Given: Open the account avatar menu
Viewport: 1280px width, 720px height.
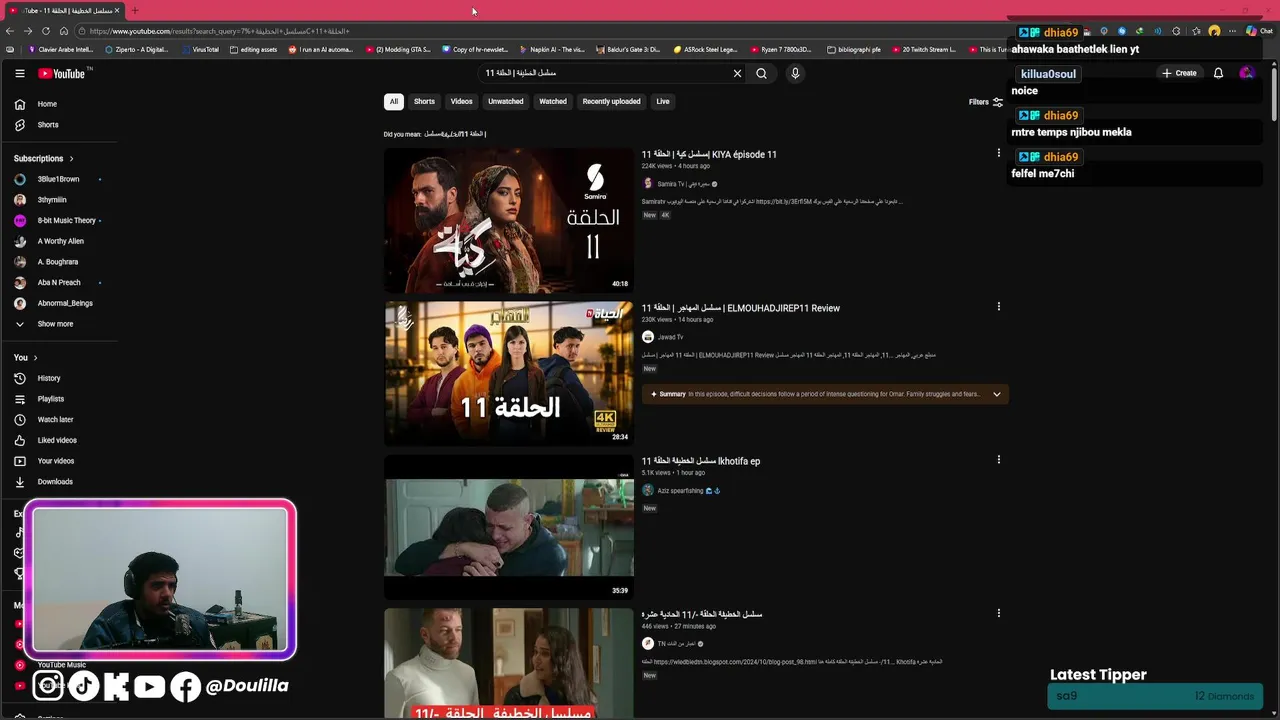Looking at the screenshot, I should click(x=1246, y=73).
